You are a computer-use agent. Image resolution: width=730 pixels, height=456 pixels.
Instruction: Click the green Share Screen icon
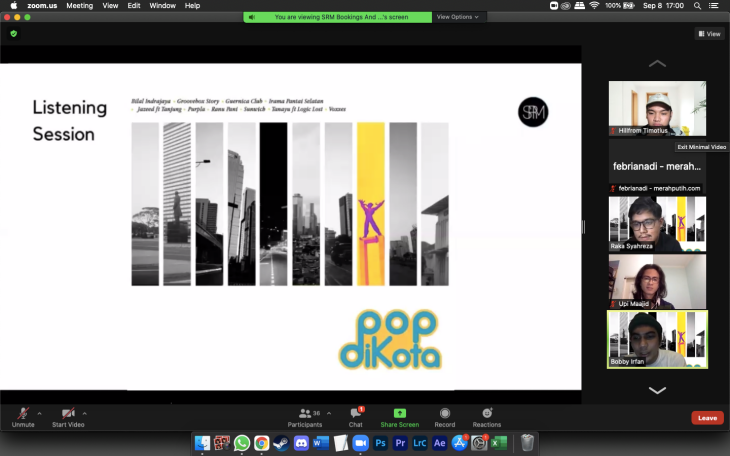(400, 413)
